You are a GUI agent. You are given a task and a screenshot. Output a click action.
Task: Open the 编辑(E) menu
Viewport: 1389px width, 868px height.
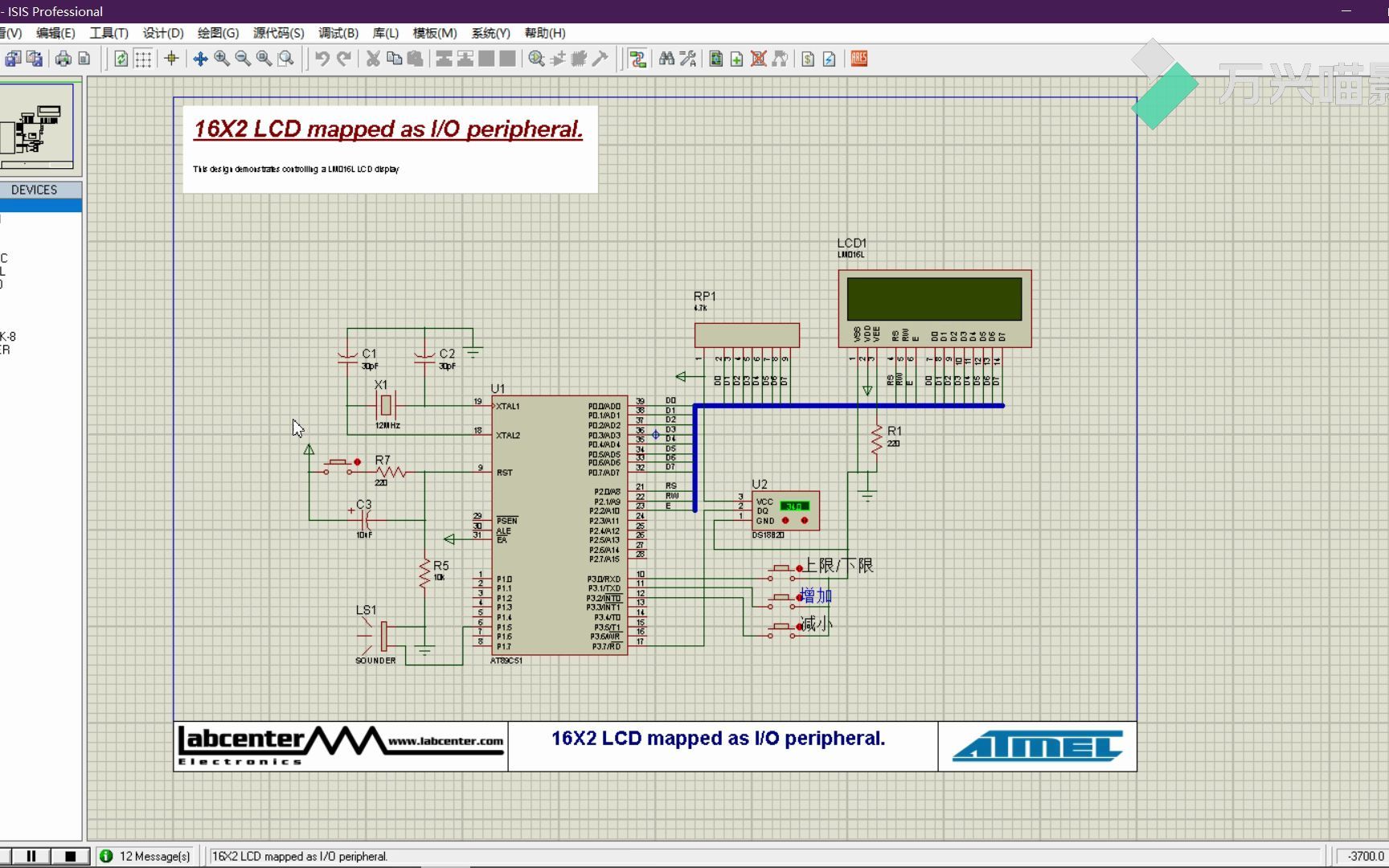point(55,33)
